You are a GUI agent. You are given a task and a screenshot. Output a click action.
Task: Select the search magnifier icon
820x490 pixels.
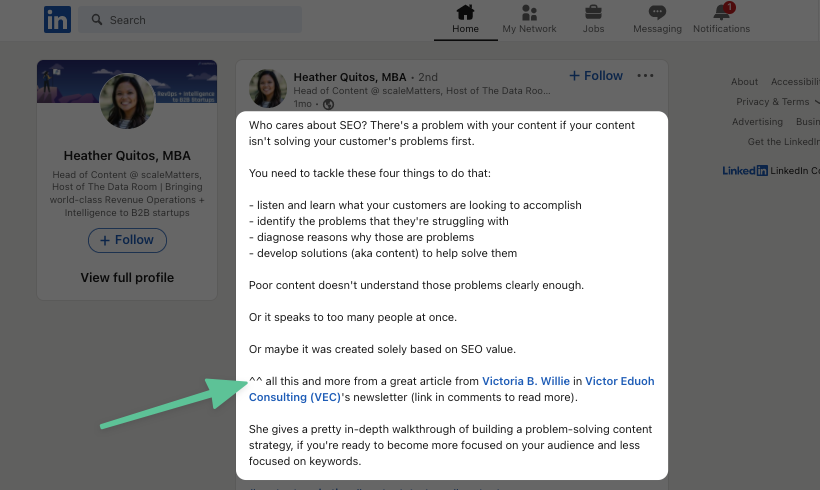point(97,20)
